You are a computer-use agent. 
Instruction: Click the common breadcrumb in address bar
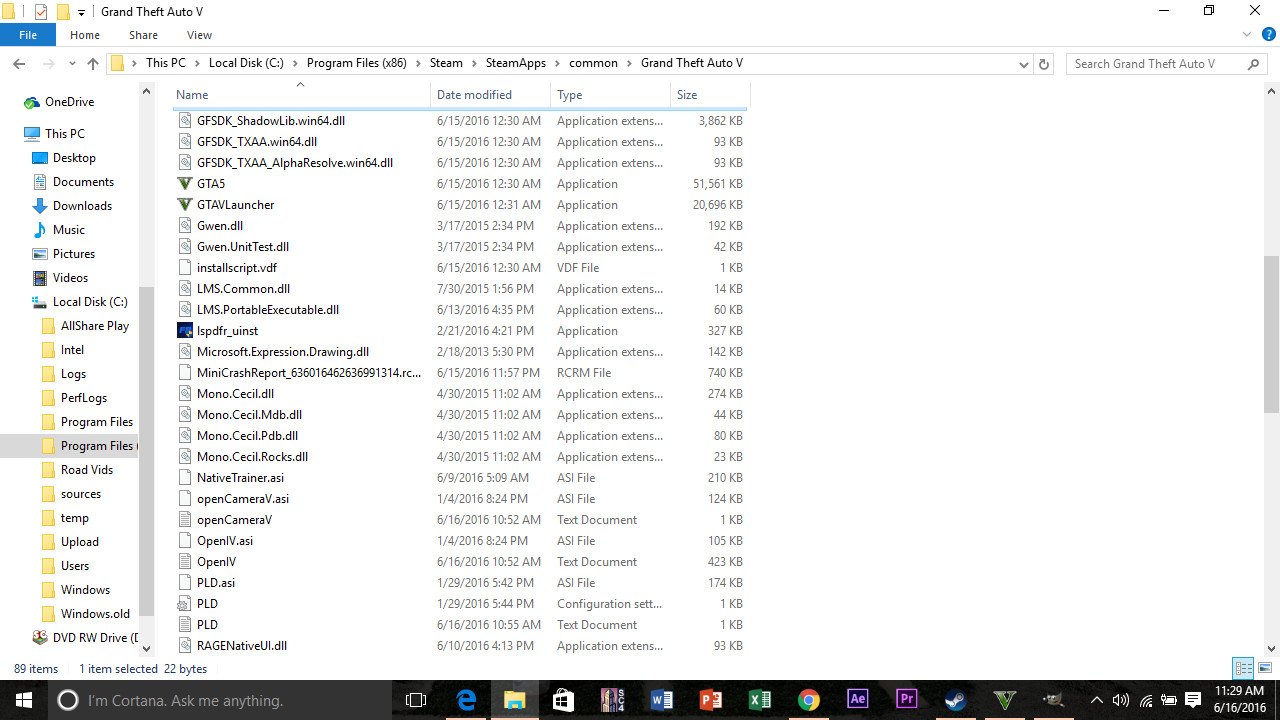(x=594, y=63)
